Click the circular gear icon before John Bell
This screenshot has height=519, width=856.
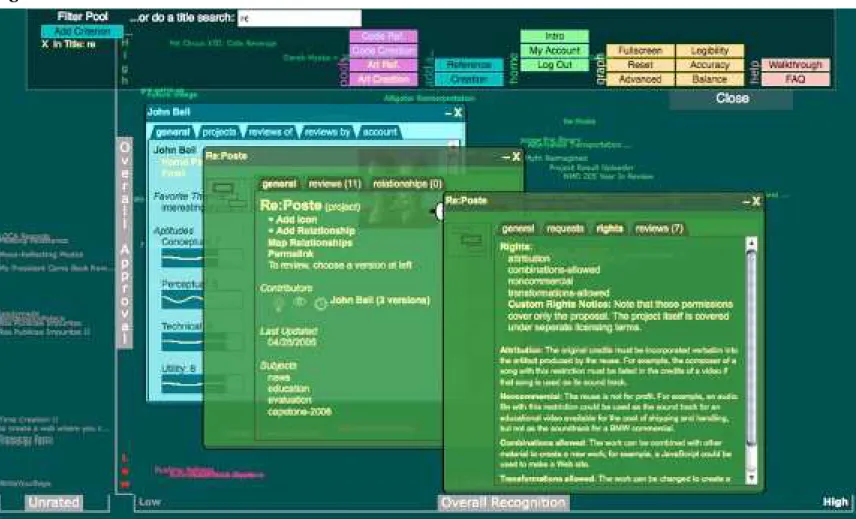click(x=320, y=304)
